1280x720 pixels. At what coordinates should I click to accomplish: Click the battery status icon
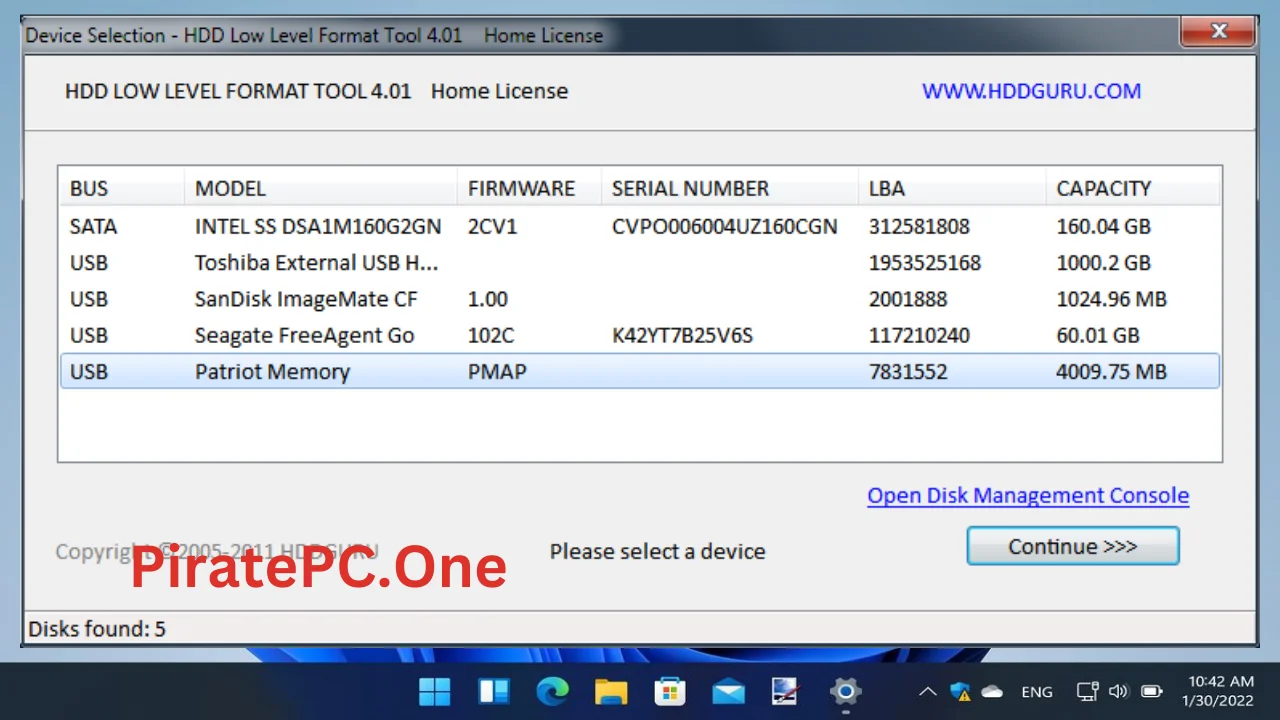1152,691
